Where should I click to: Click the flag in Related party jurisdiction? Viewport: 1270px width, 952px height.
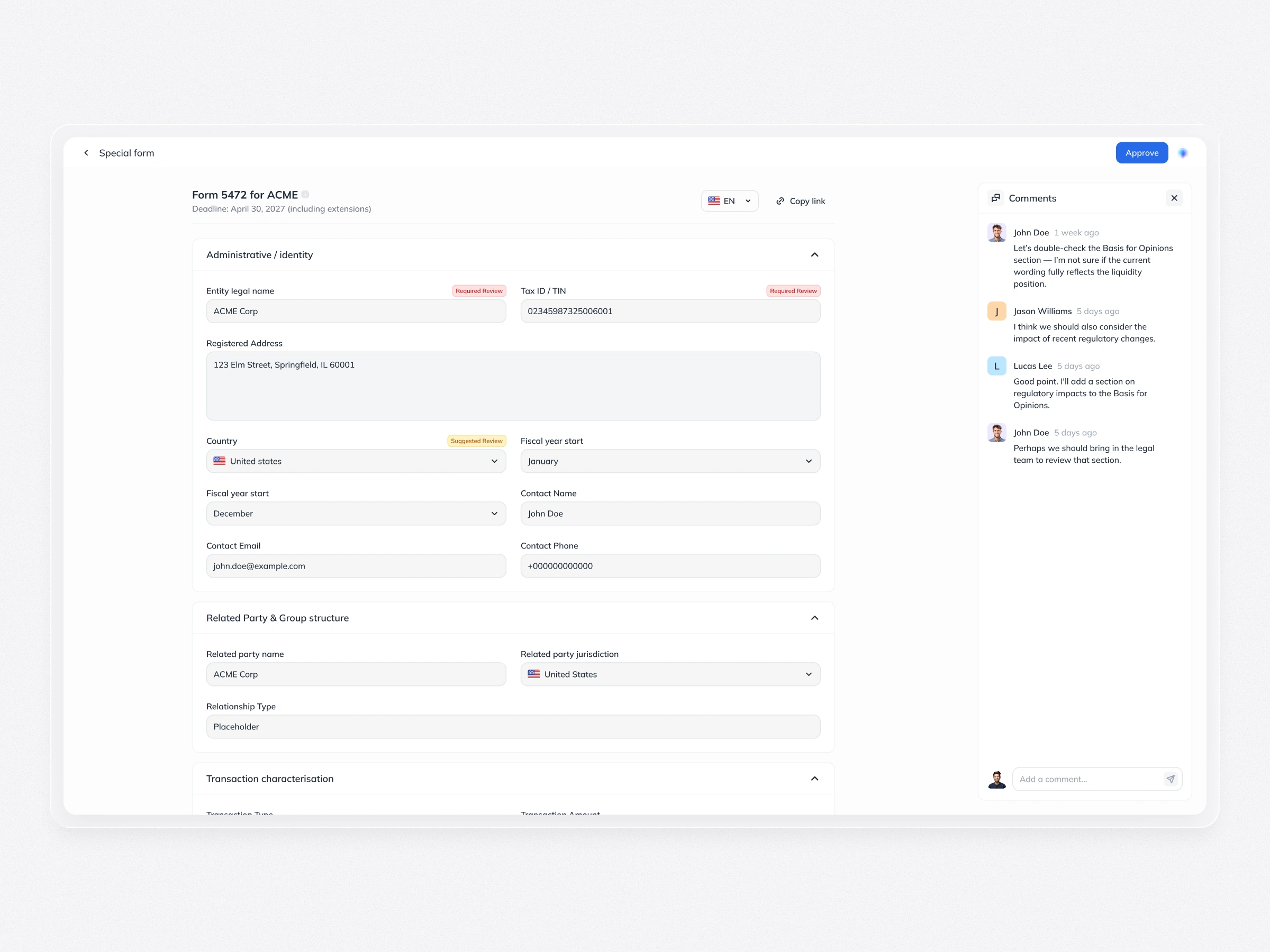tap(533, 674)
